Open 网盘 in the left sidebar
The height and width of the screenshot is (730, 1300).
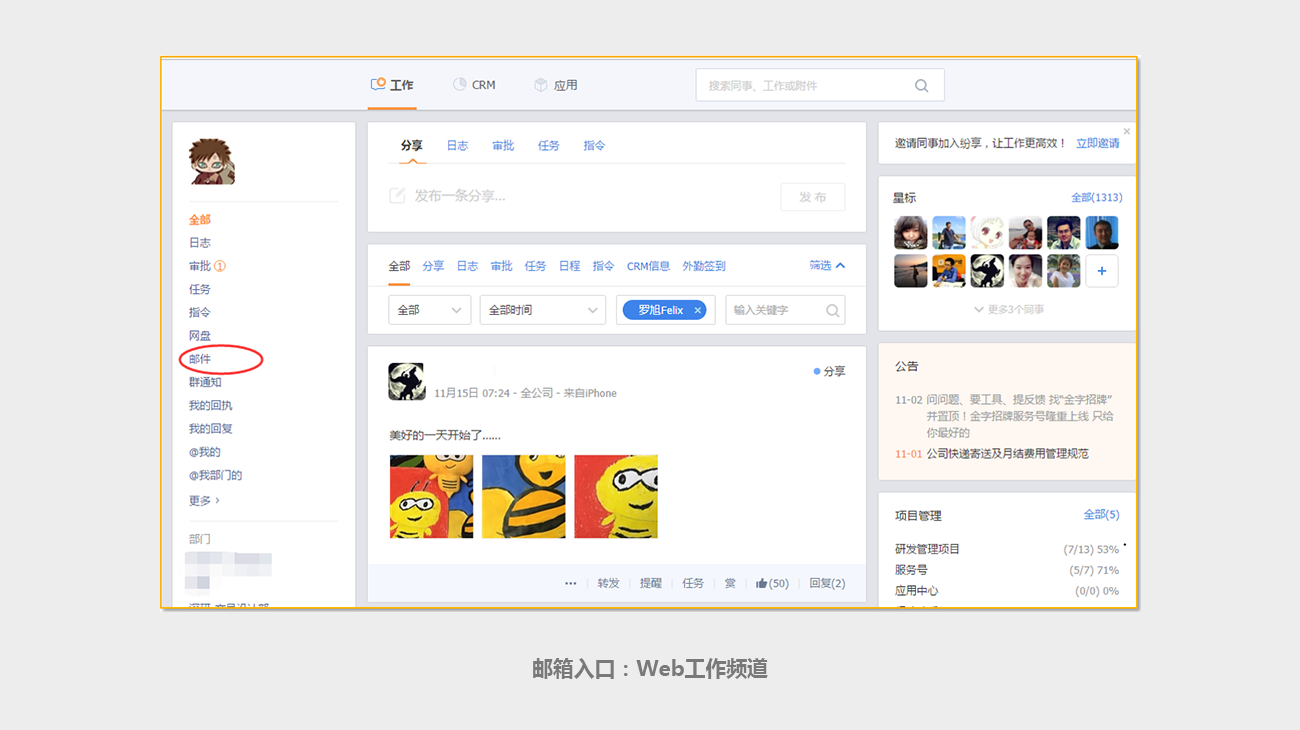click(x=200, y=336)
